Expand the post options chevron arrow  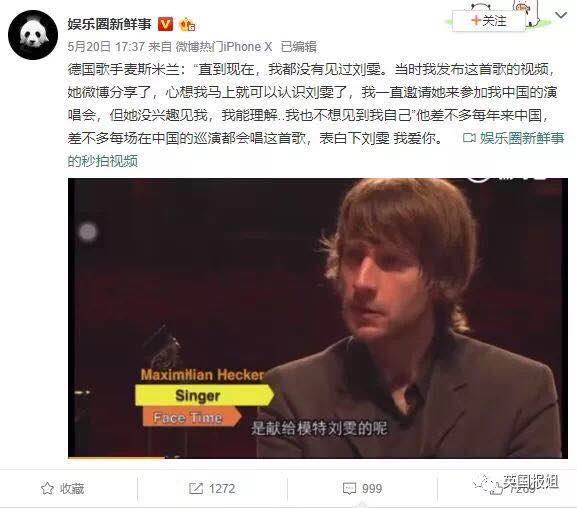click(x=561, y=15)
